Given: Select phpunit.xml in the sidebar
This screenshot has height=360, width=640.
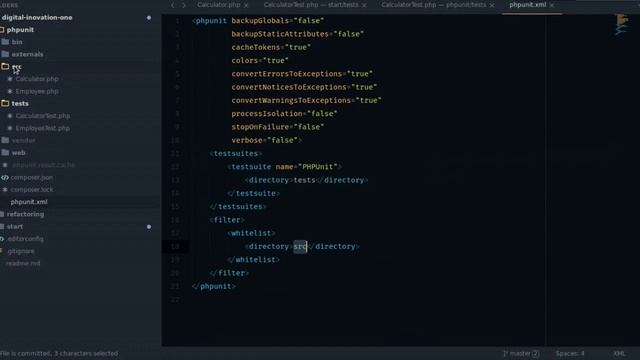Looking at the screenshot, I should tap(29, 202).
